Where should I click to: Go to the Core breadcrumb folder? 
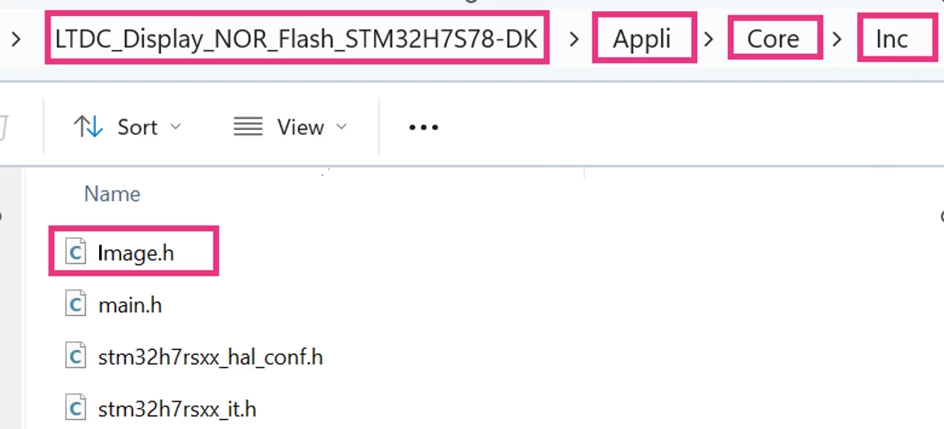[x=774, y=39]
